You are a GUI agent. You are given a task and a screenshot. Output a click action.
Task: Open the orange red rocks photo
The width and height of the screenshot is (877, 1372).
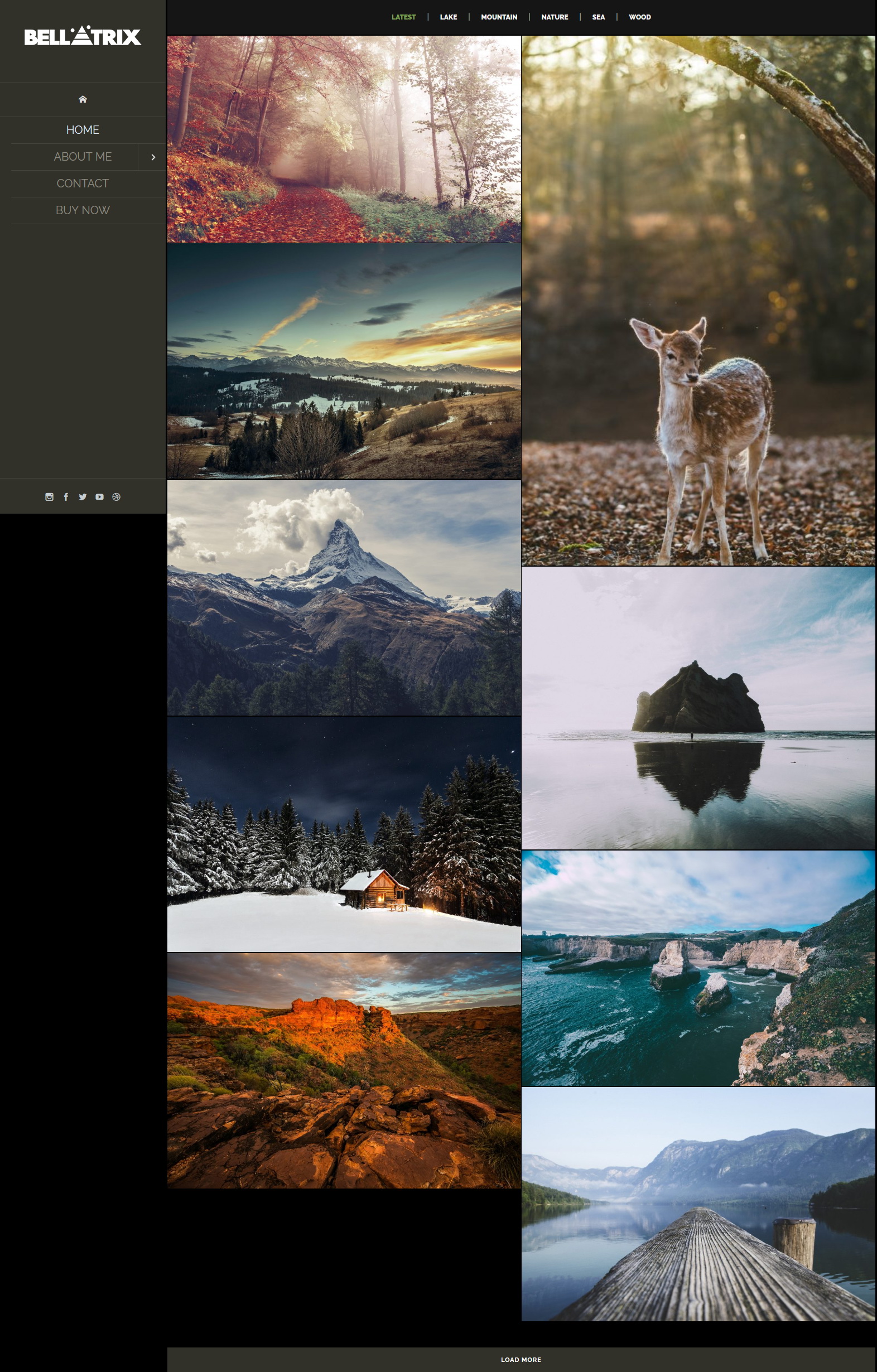coord(344,1071)
